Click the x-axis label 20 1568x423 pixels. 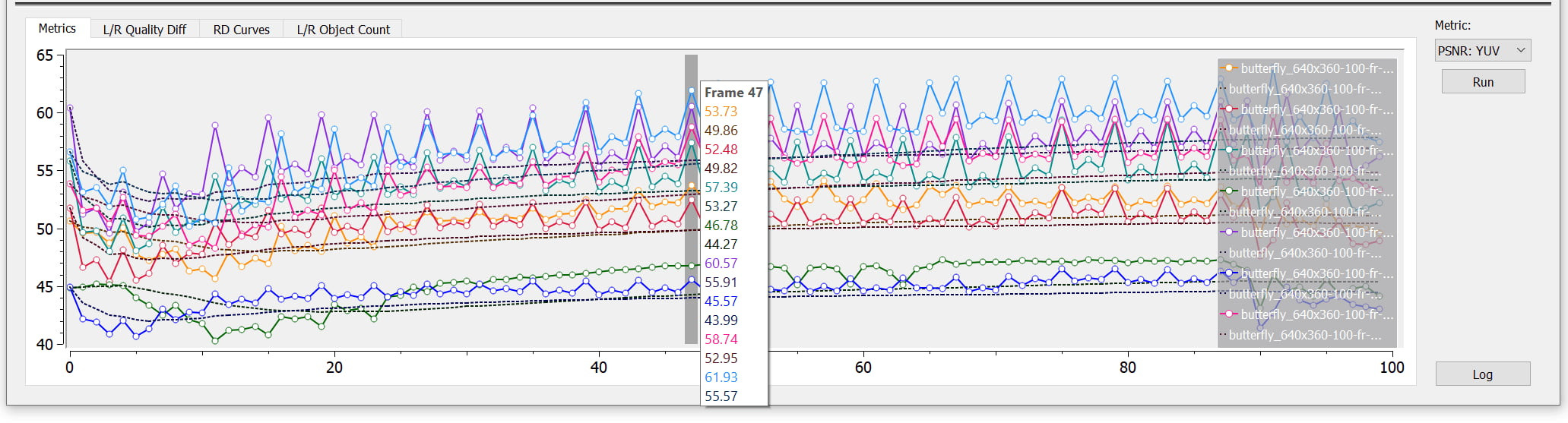pos(334,368)
